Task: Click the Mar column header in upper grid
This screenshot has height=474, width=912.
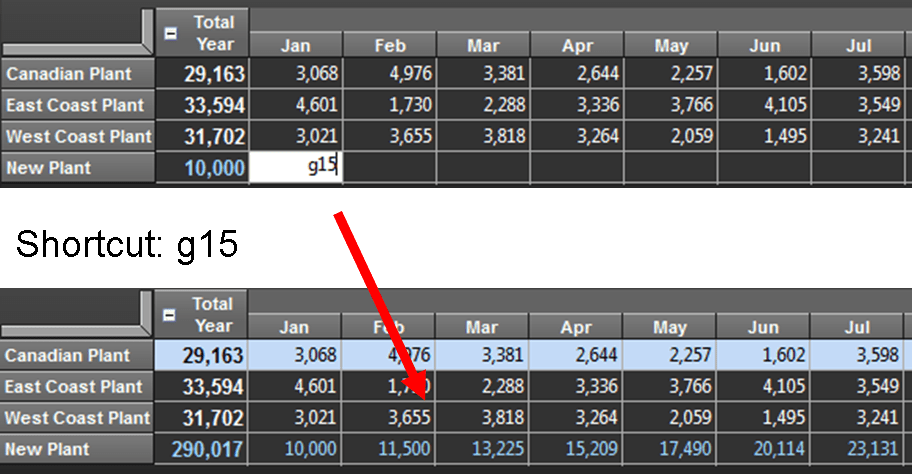Action: point(483,45)
